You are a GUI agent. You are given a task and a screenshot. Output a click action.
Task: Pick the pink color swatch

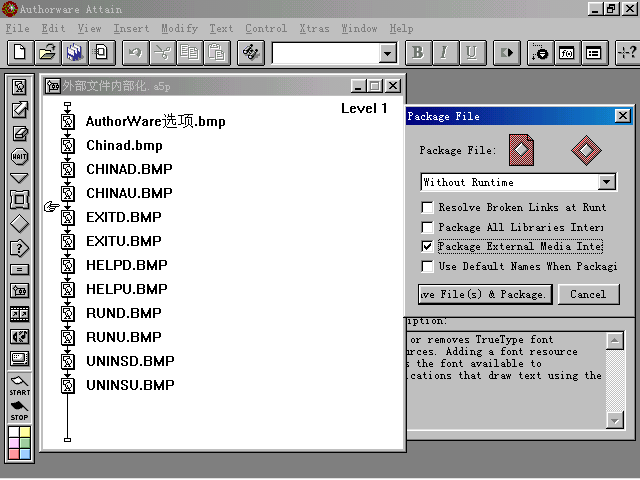(x=14, y=443)
